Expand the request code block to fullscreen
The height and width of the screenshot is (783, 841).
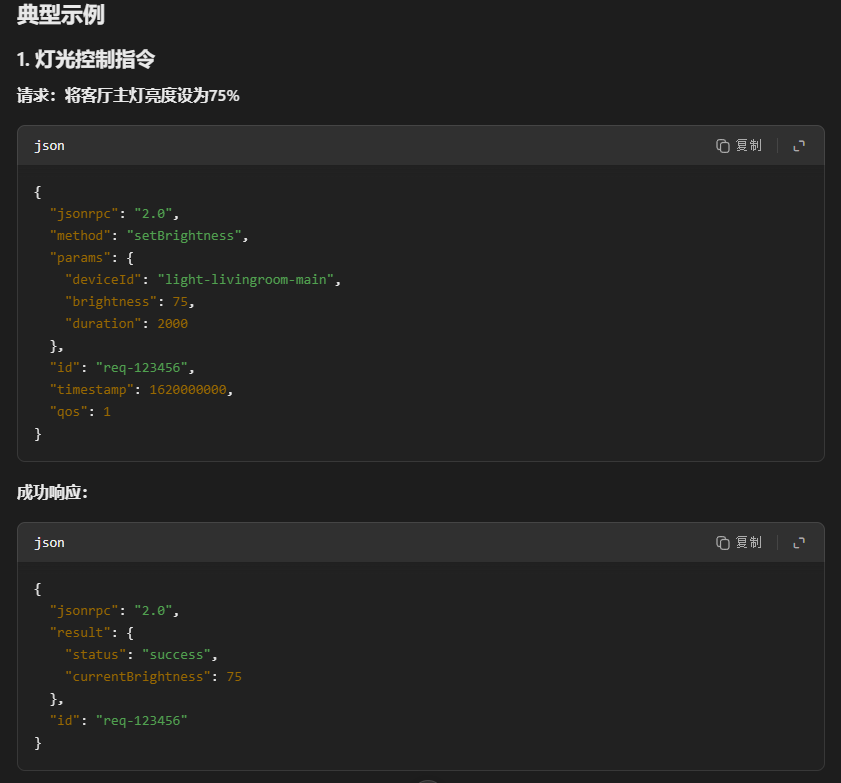click(799, 146)
